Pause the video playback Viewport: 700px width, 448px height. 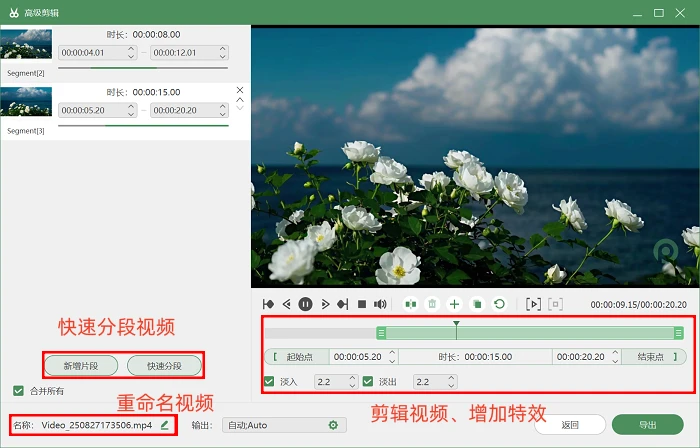tap(305, 304)
